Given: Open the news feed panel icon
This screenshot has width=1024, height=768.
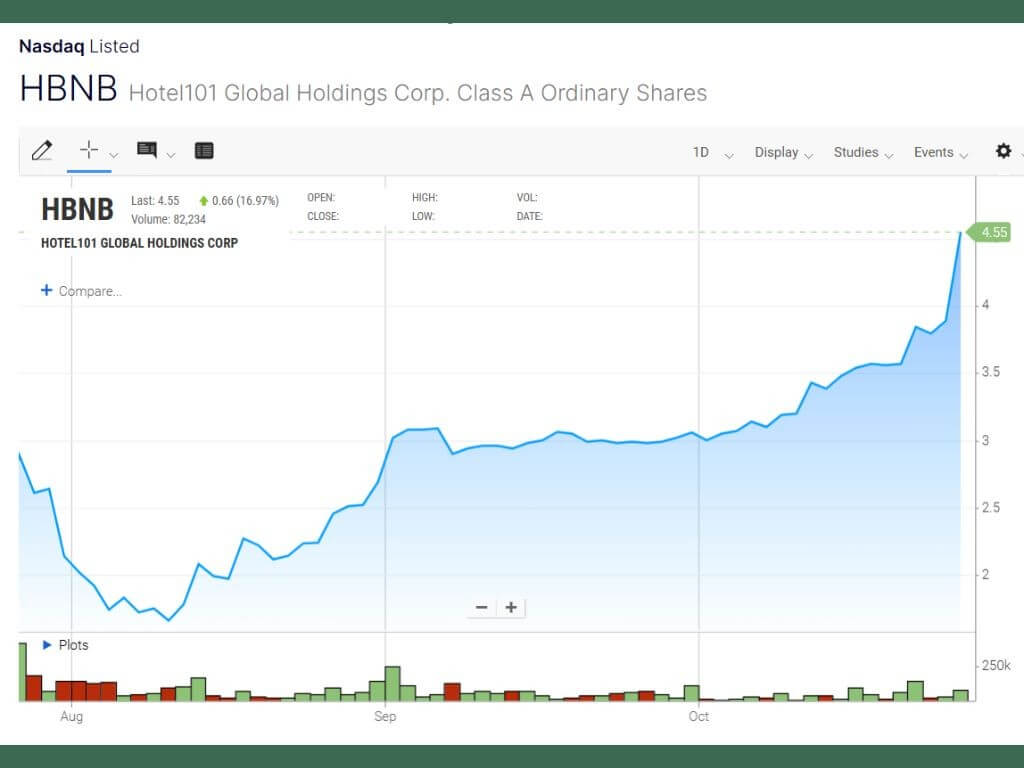Looking at the screenshot, I should coord(204,150).
